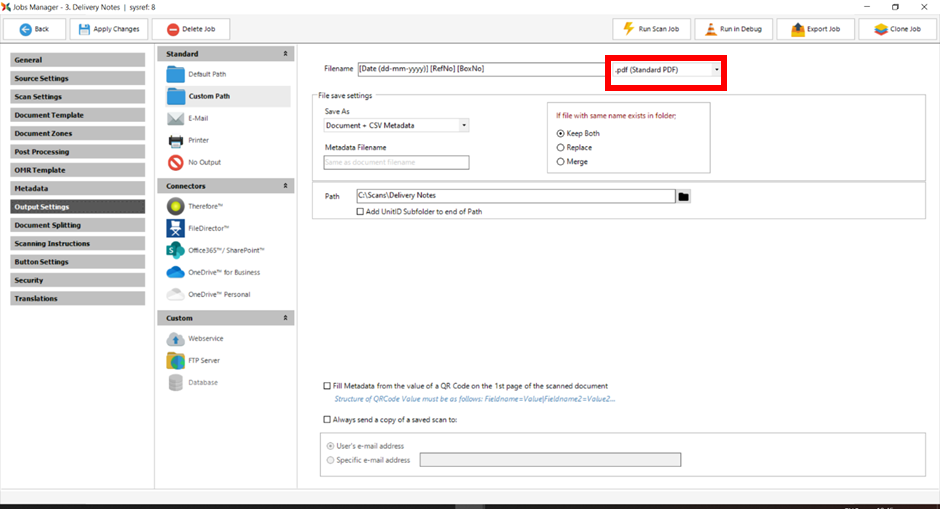This screenshot has height=509, width=940.
Task: Select the No Output icon
Action: [175, 162]
